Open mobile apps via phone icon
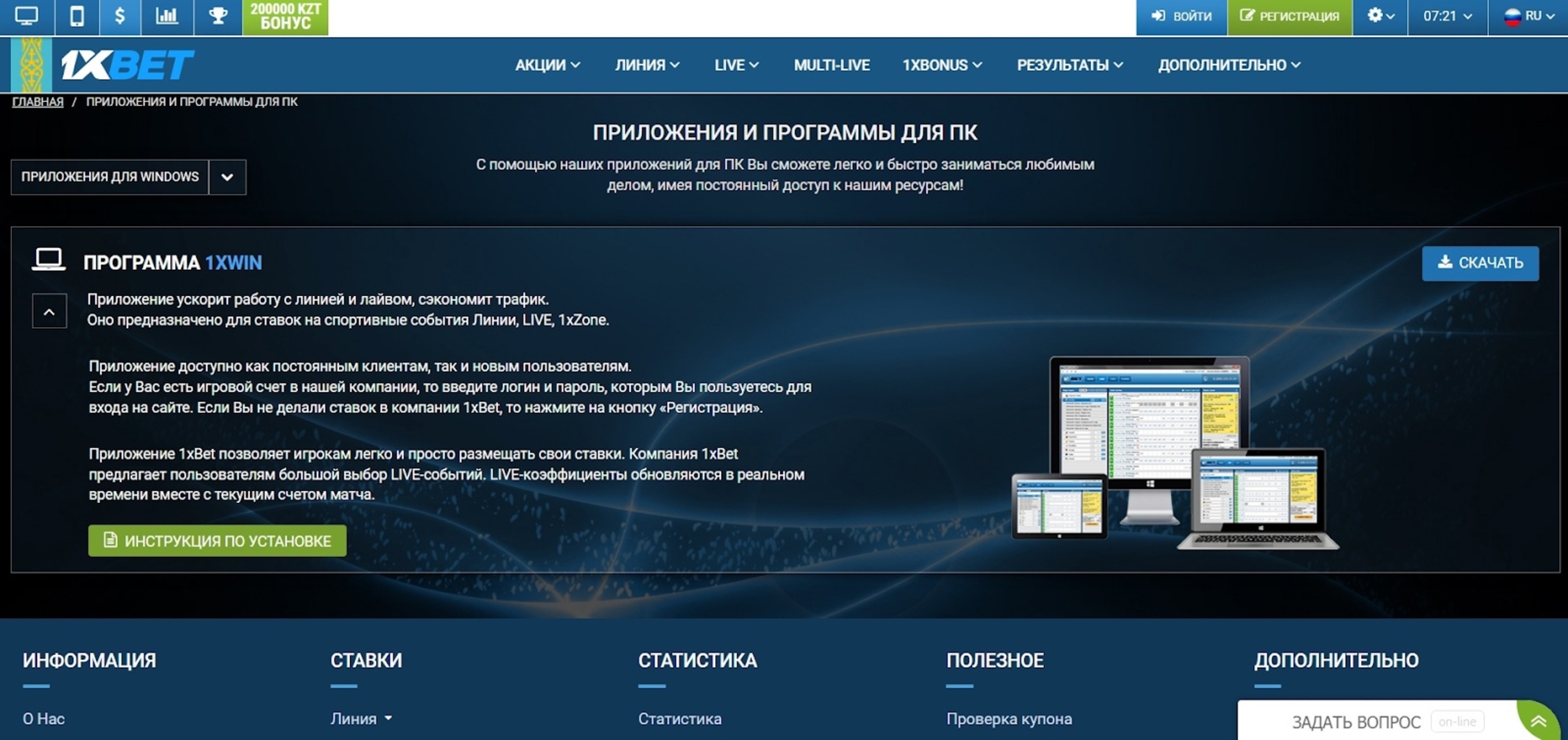The width and height of the screenshot is (1568, 740). point(77,16)
